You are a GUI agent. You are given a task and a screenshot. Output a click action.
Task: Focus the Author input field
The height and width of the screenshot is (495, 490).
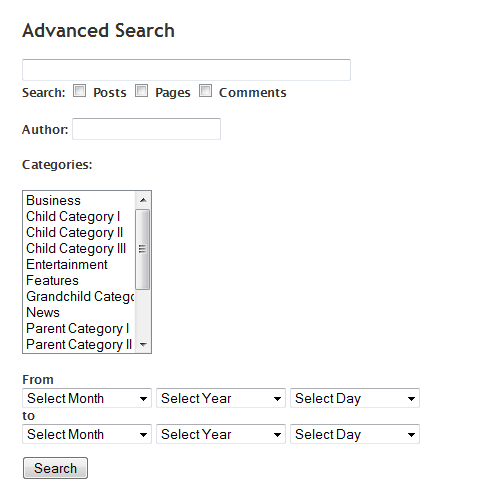(x=146, y=129)
